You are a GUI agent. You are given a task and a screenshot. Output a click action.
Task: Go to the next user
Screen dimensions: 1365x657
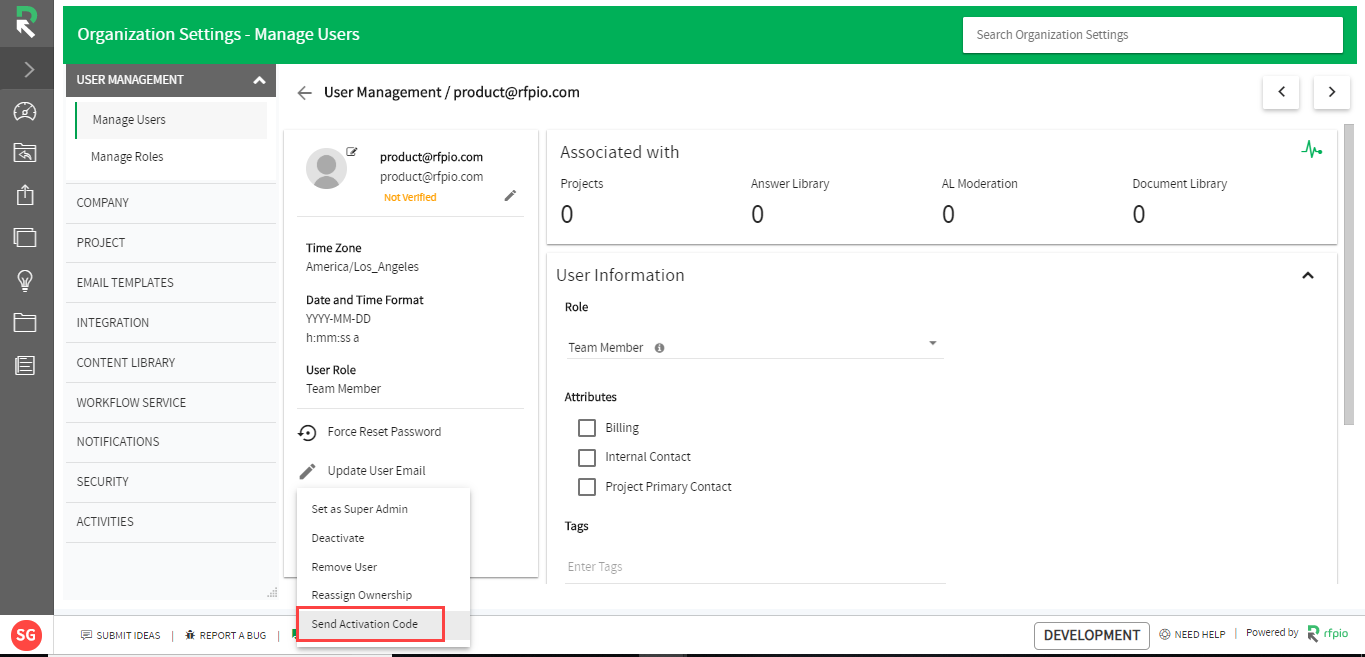[x=1332, y=92]
